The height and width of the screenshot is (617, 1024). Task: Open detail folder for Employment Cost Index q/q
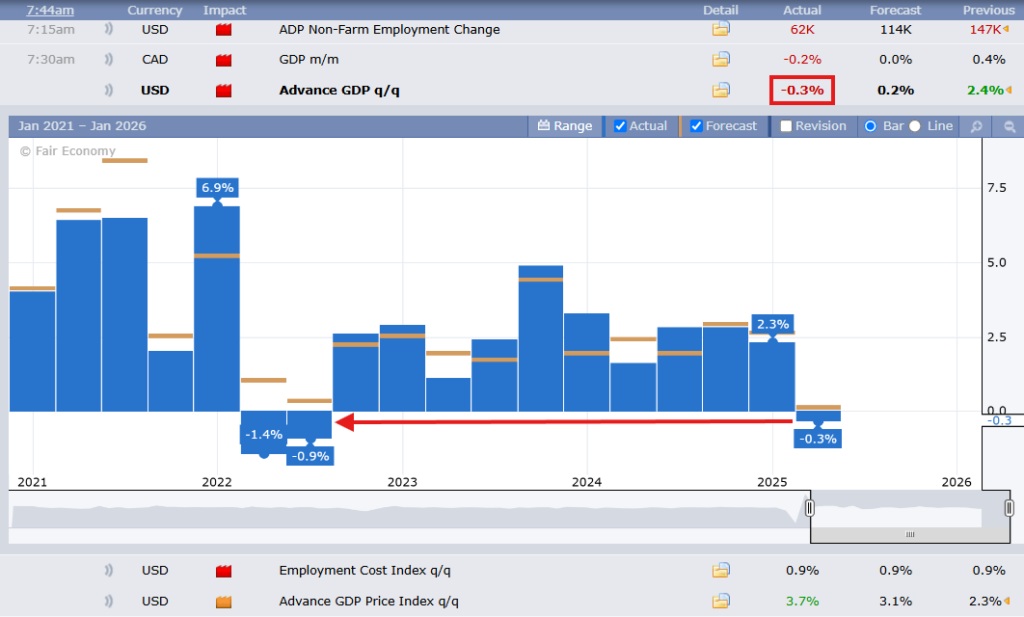[721, 571]
